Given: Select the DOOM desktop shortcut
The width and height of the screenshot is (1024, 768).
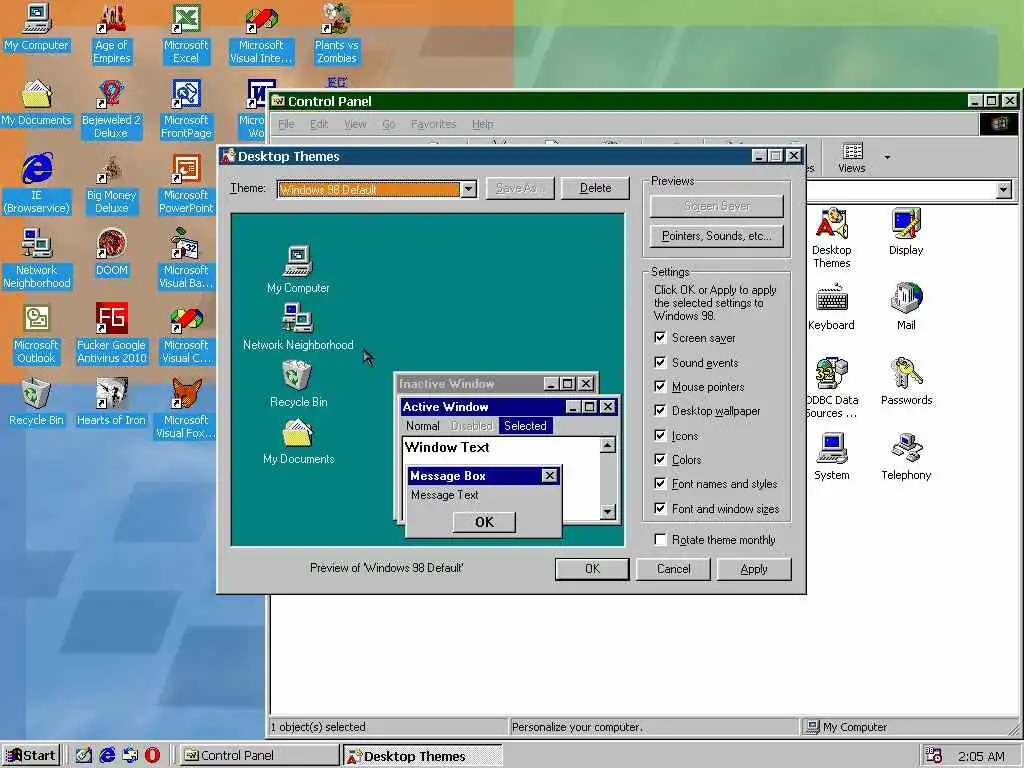Looking at the screenshot, I should point(112,253).
